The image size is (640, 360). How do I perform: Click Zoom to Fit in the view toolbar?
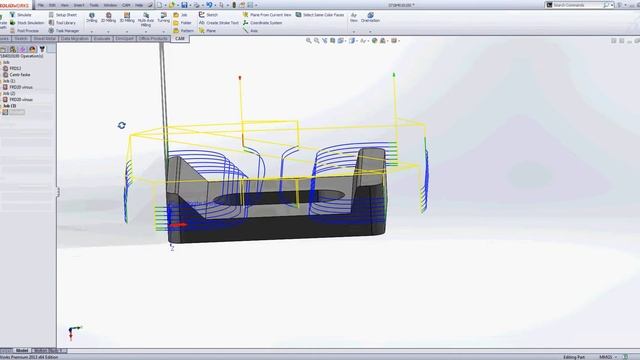(309, 40)
